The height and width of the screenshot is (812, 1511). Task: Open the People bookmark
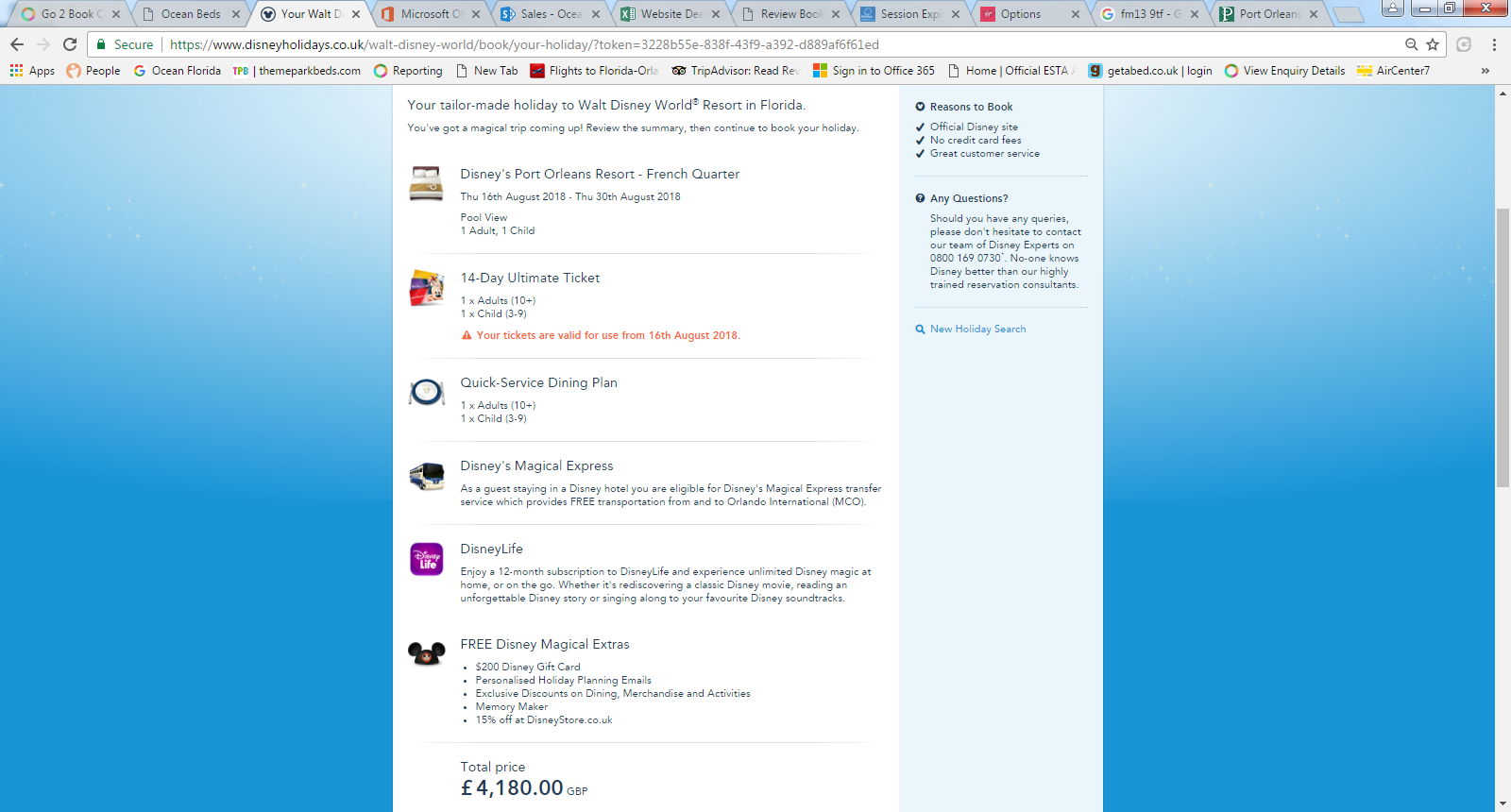(x=93, y=71)
